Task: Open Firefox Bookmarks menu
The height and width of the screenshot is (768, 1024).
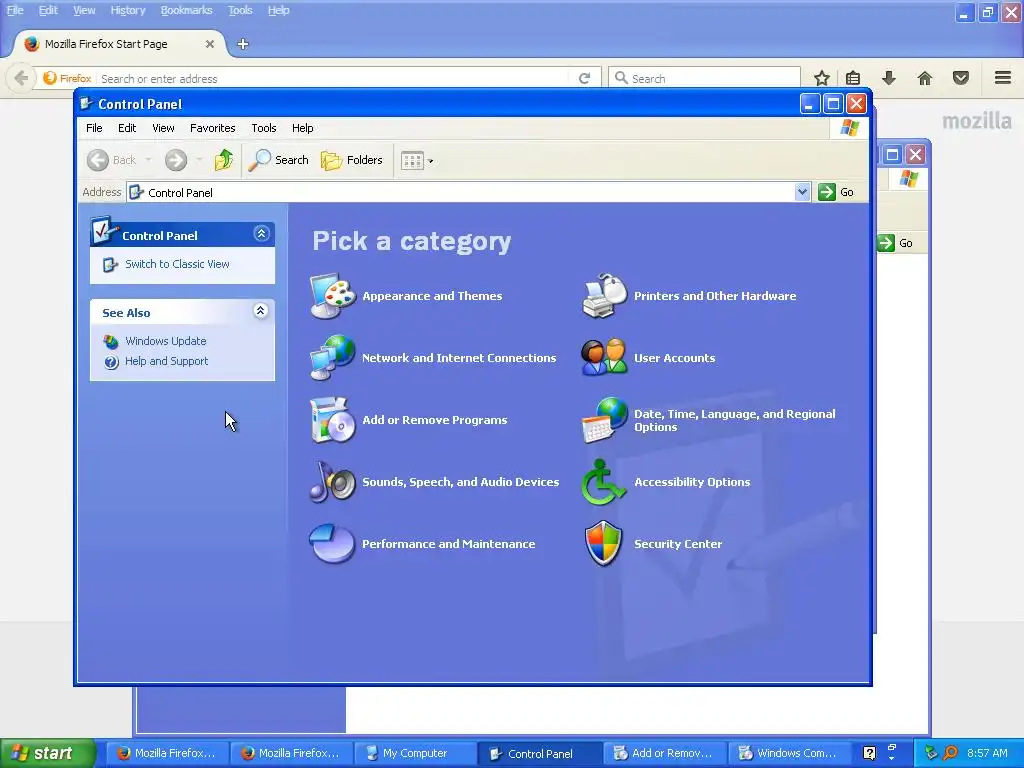Action: [x=186, y=10]
